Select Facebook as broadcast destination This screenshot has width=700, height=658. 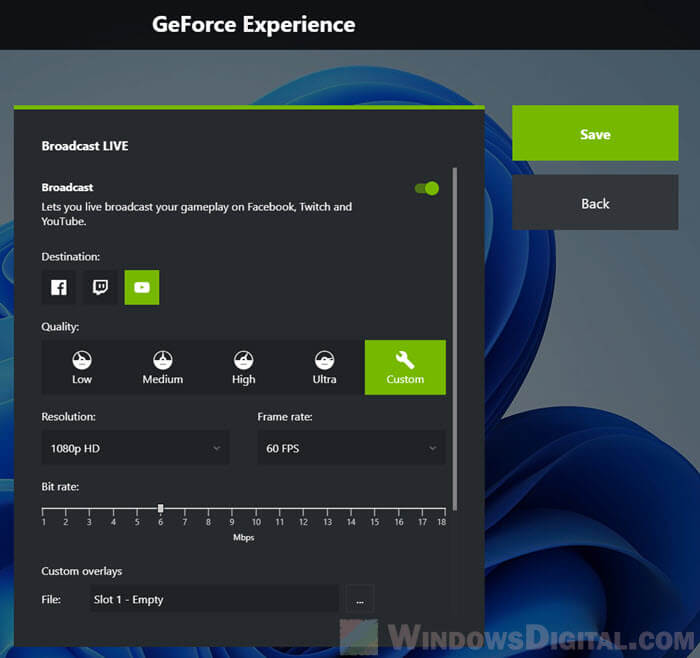click(x=58, y=287)
